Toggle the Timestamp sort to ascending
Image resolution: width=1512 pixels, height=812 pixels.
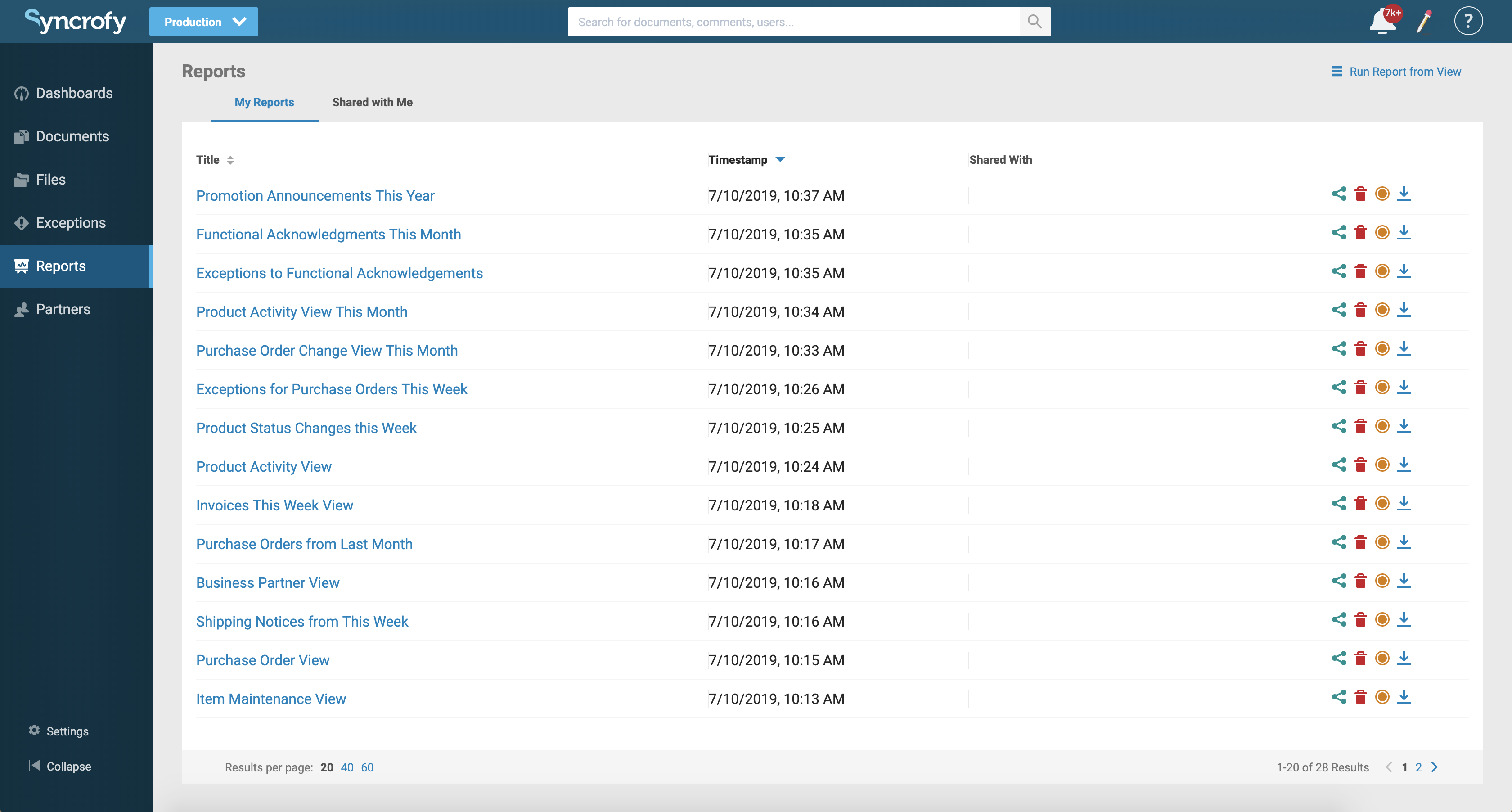pyautogui.click(x=781, y=159)
